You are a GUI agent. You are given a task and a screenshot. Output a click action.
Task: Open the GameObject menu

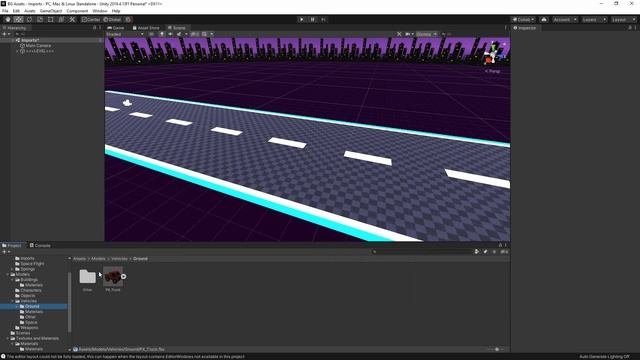[x=51, y=11]
